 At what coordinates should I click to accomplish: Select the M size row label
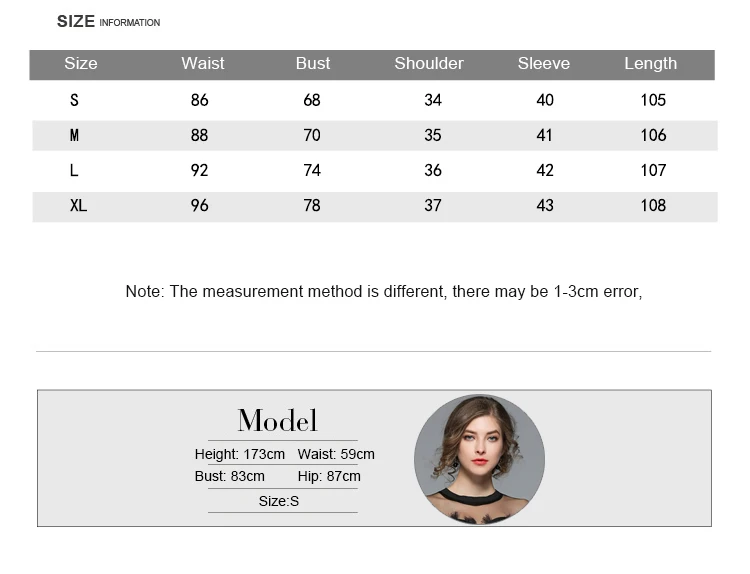[74, 135]
